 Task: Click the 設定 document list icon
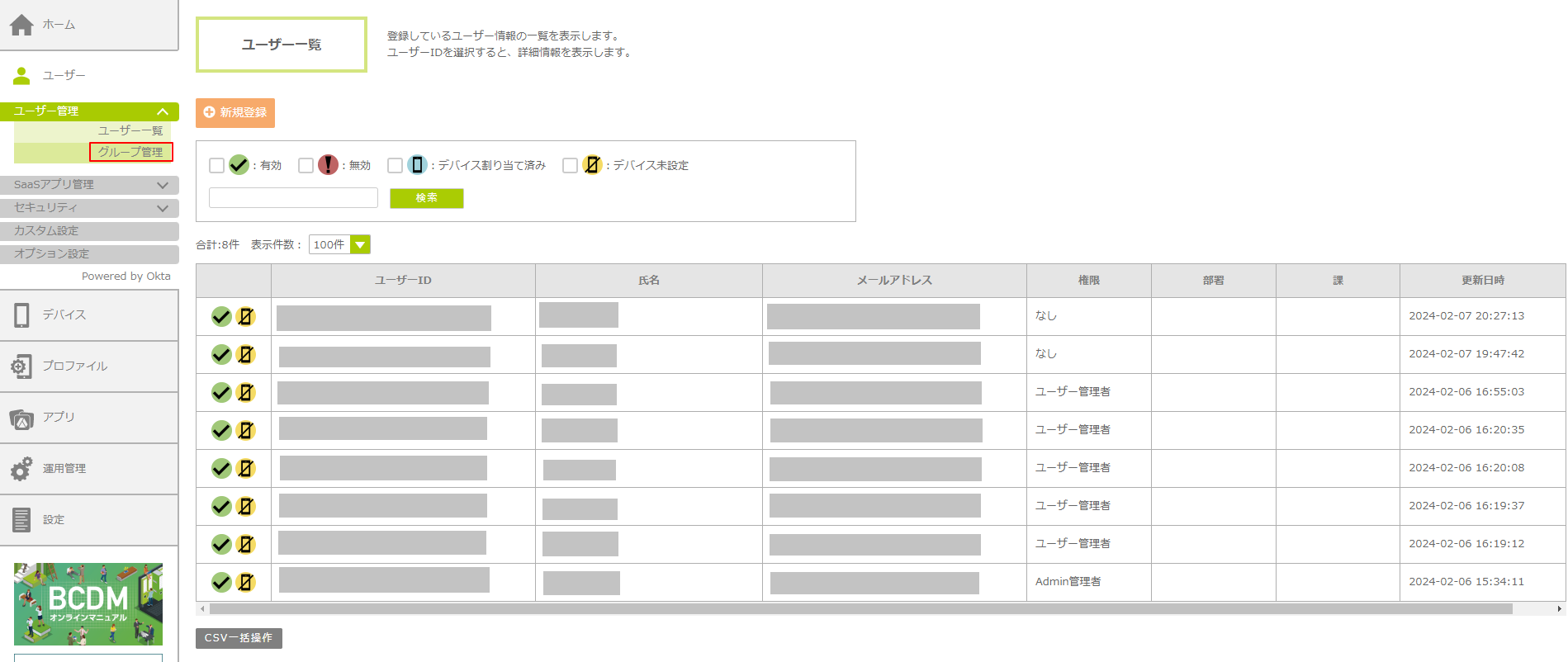(21, 520)
